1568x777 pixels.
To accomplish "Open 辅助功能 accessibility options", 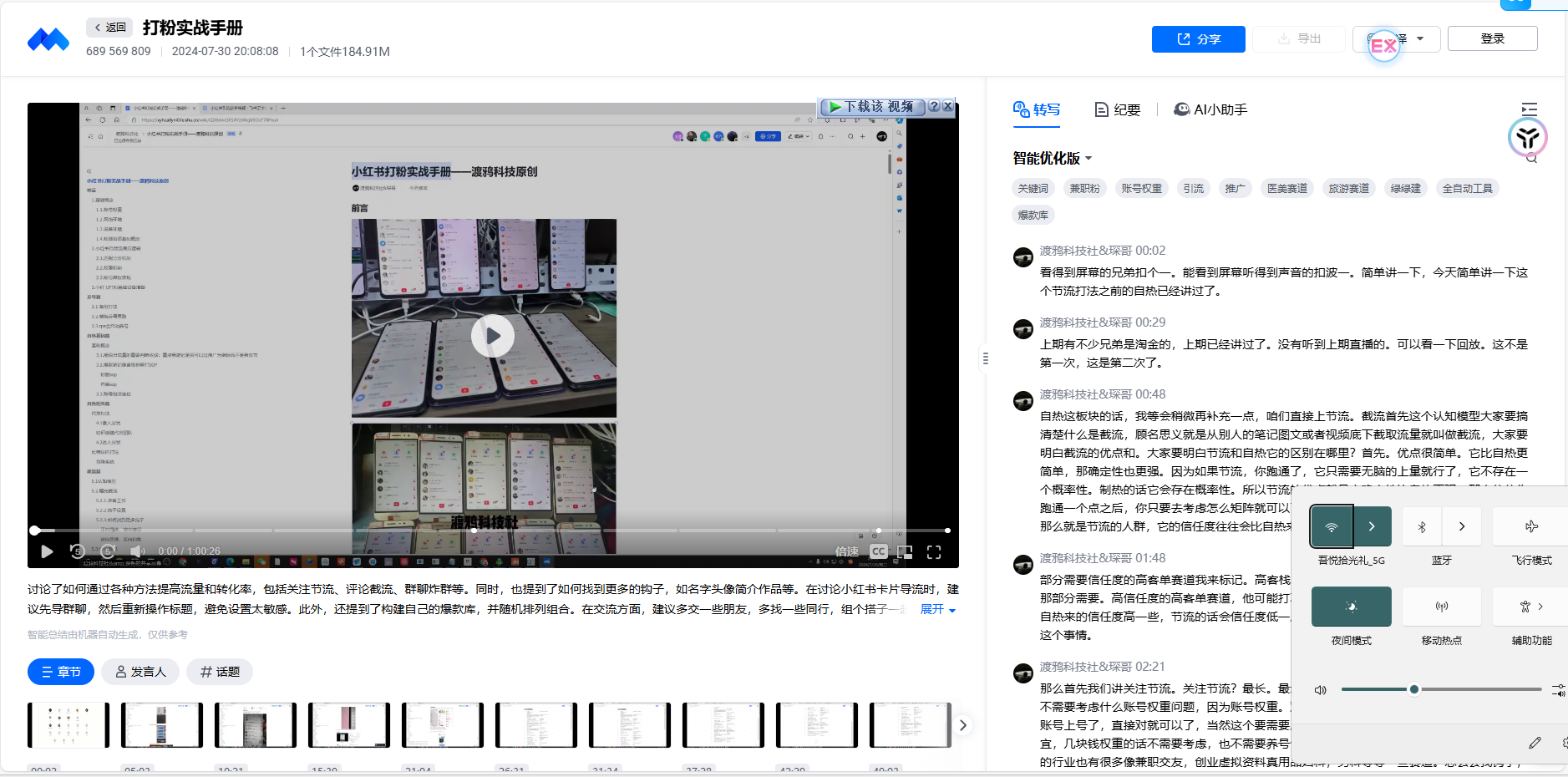I will click(x=1530, y=607).
